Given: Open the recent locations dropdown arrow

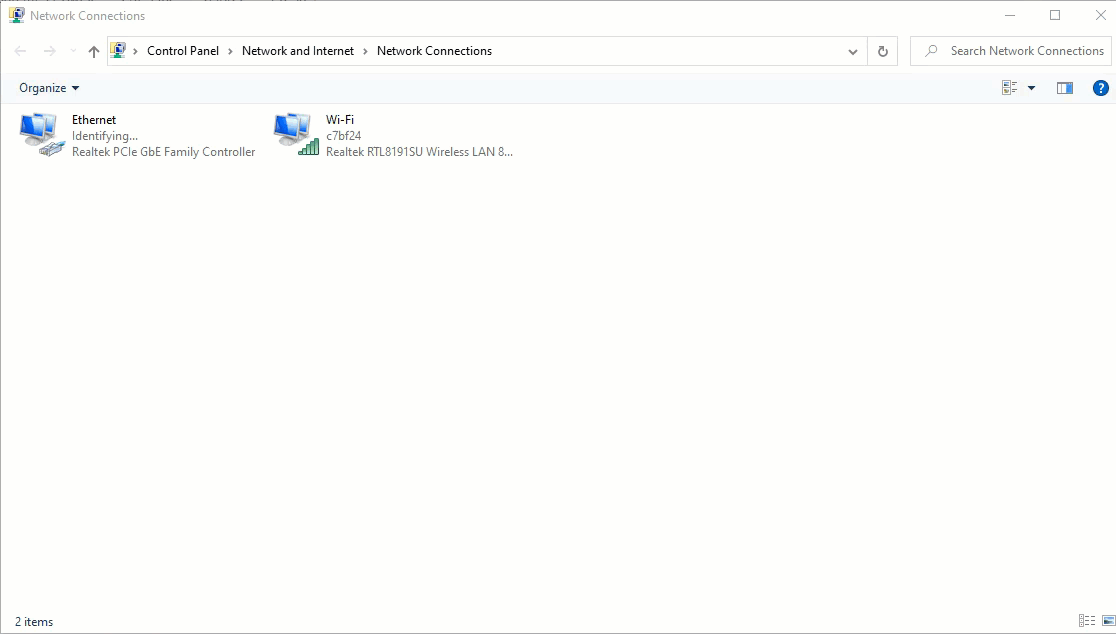Looking at the screenshot, I should pyautogui.click(x=73, y=51).
